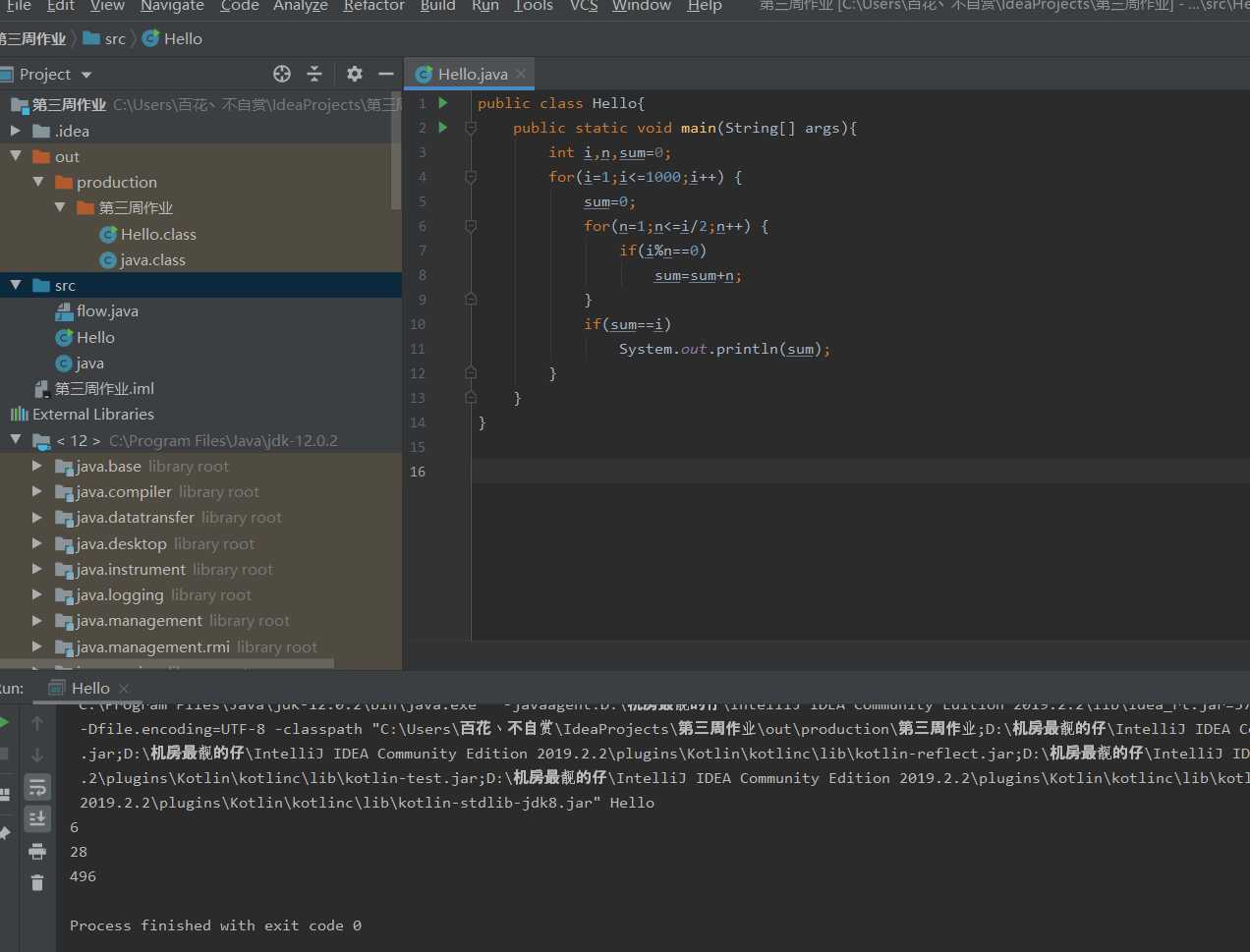Click the Project tree horizontal scrollbar
The image size is (1250, 952).
click(x=167, y=665)
